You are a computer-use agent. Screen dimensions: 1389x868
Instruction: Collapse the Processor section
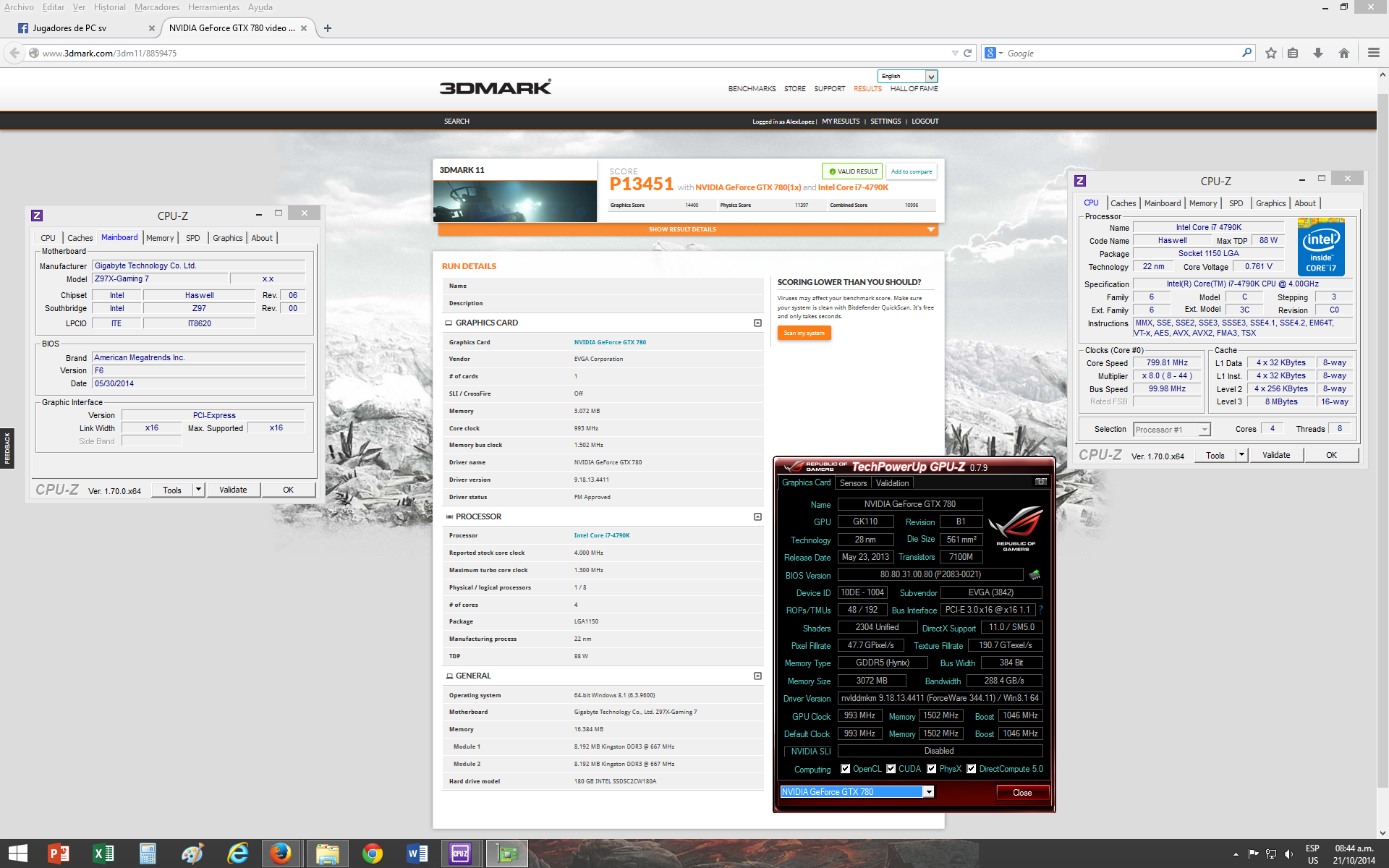[x=757, y=516]
